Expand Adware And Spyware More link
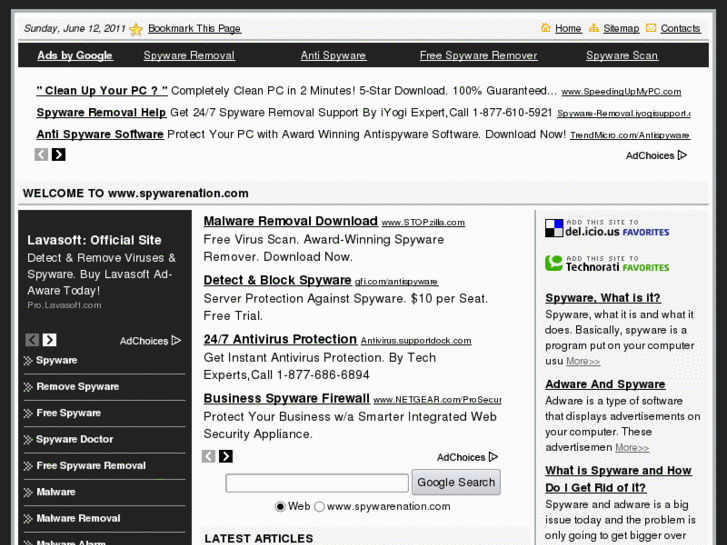 point(631,447)
